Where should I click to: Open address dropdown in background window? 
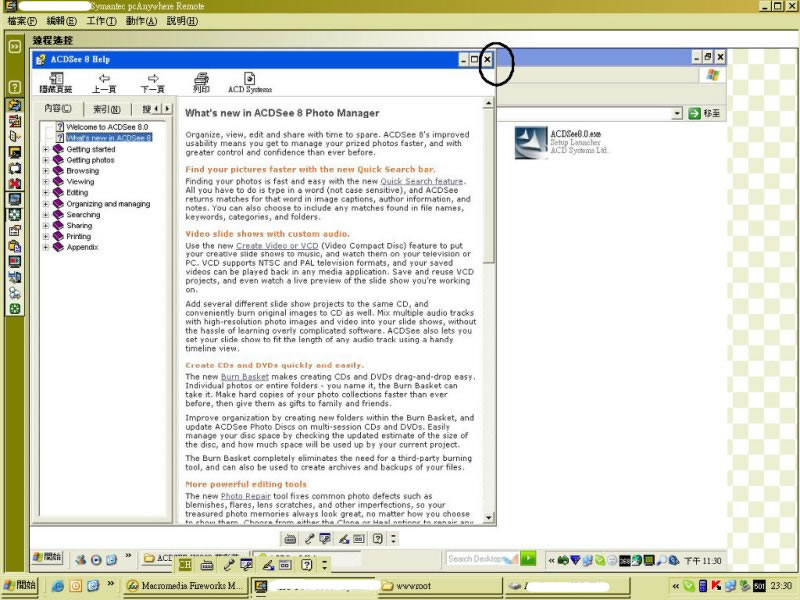tap(677, 113)
